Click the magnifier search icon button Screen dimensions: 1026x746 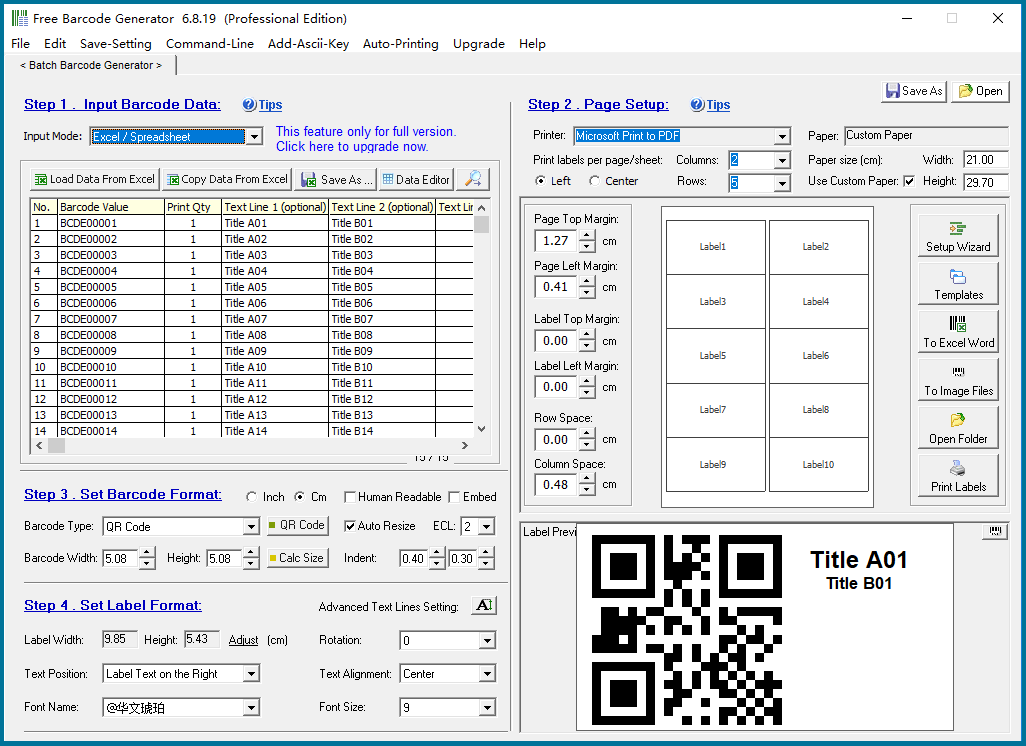point(472,179)
